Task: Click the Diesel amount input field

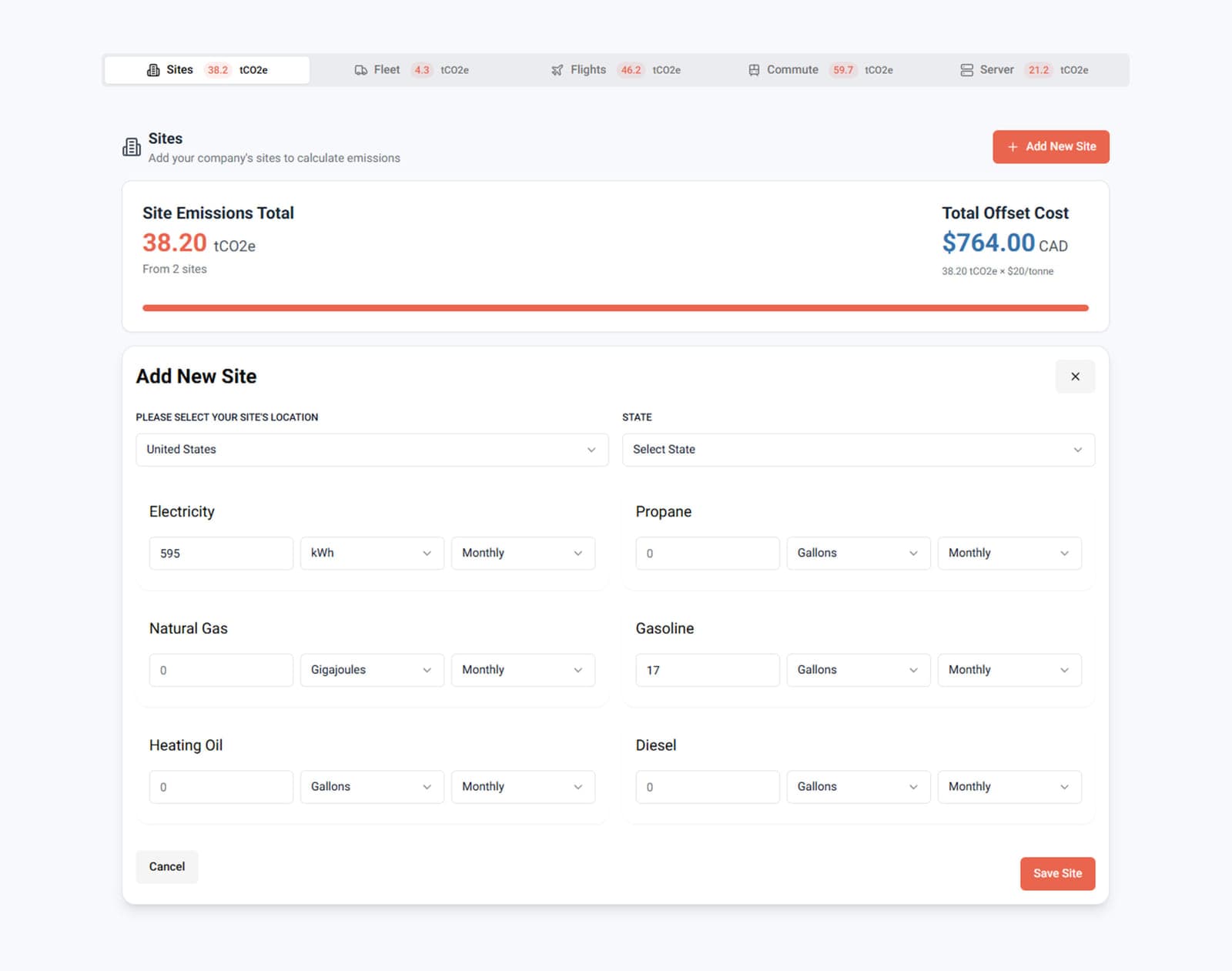Action: (x=708, y=787)
